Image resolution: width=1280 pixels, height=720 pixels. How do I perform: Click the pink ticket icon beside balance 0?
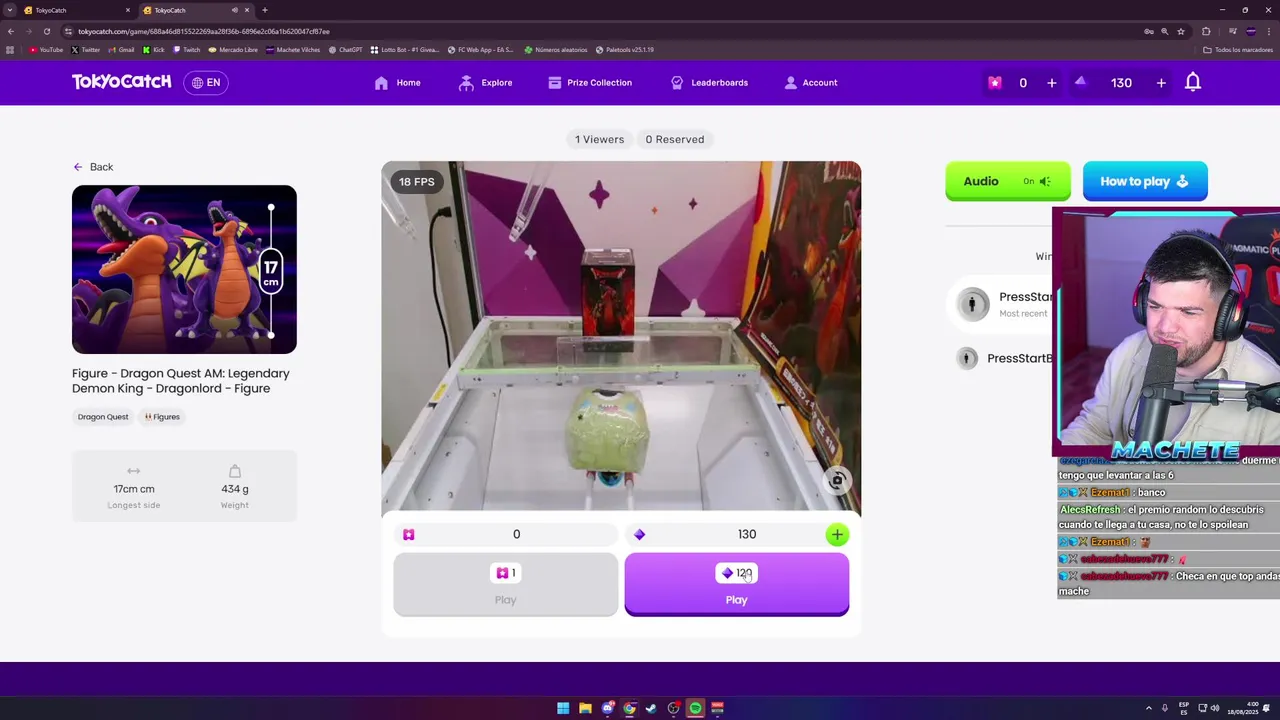point(409,535)
